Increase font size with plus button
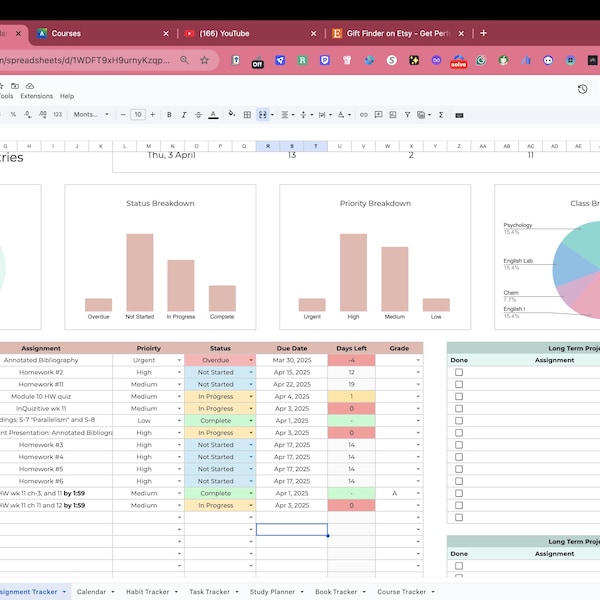This screenshot has height=600, width=600. (153, 115)
